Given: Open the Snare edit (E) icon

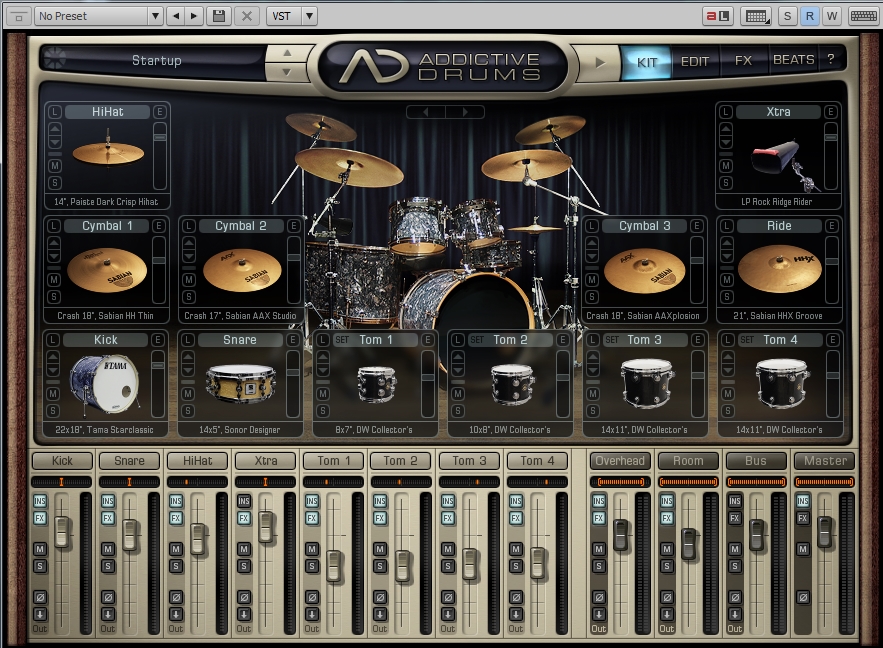Looking at the screenshot, I should (x=293, y=339).
